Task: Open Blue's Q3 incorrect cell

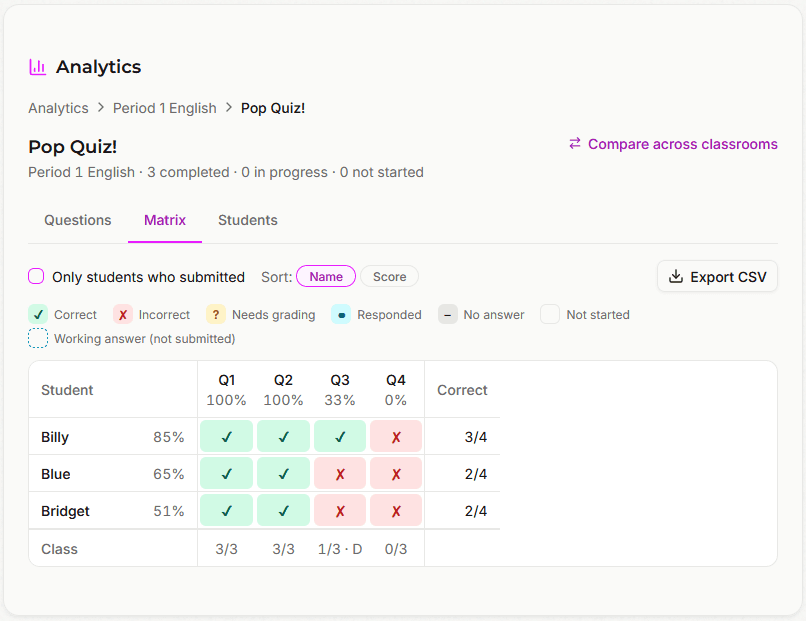Action: (340, 473)
